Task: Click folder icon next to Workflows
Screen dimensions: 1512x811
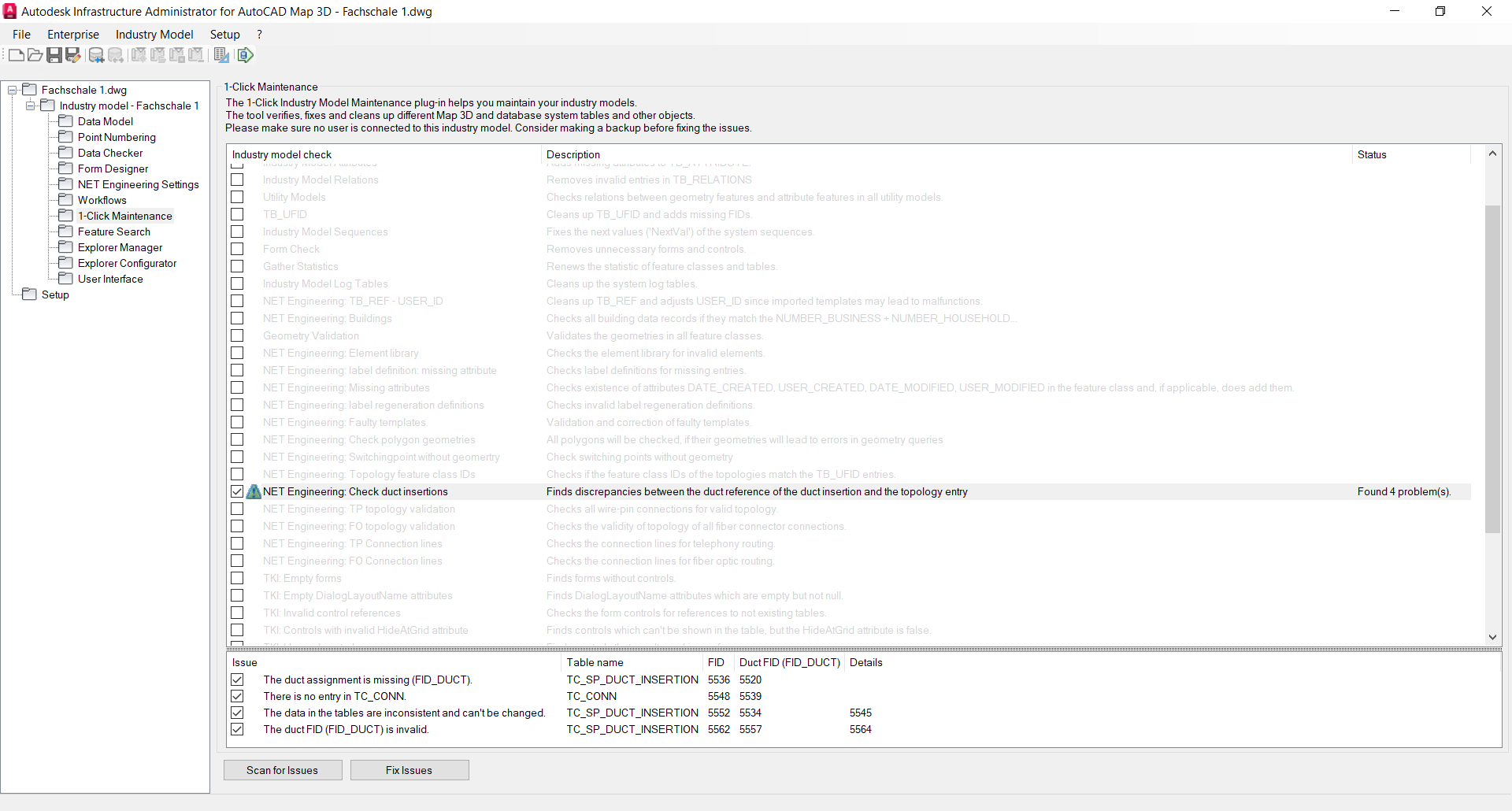Action: tap(66, 200)
